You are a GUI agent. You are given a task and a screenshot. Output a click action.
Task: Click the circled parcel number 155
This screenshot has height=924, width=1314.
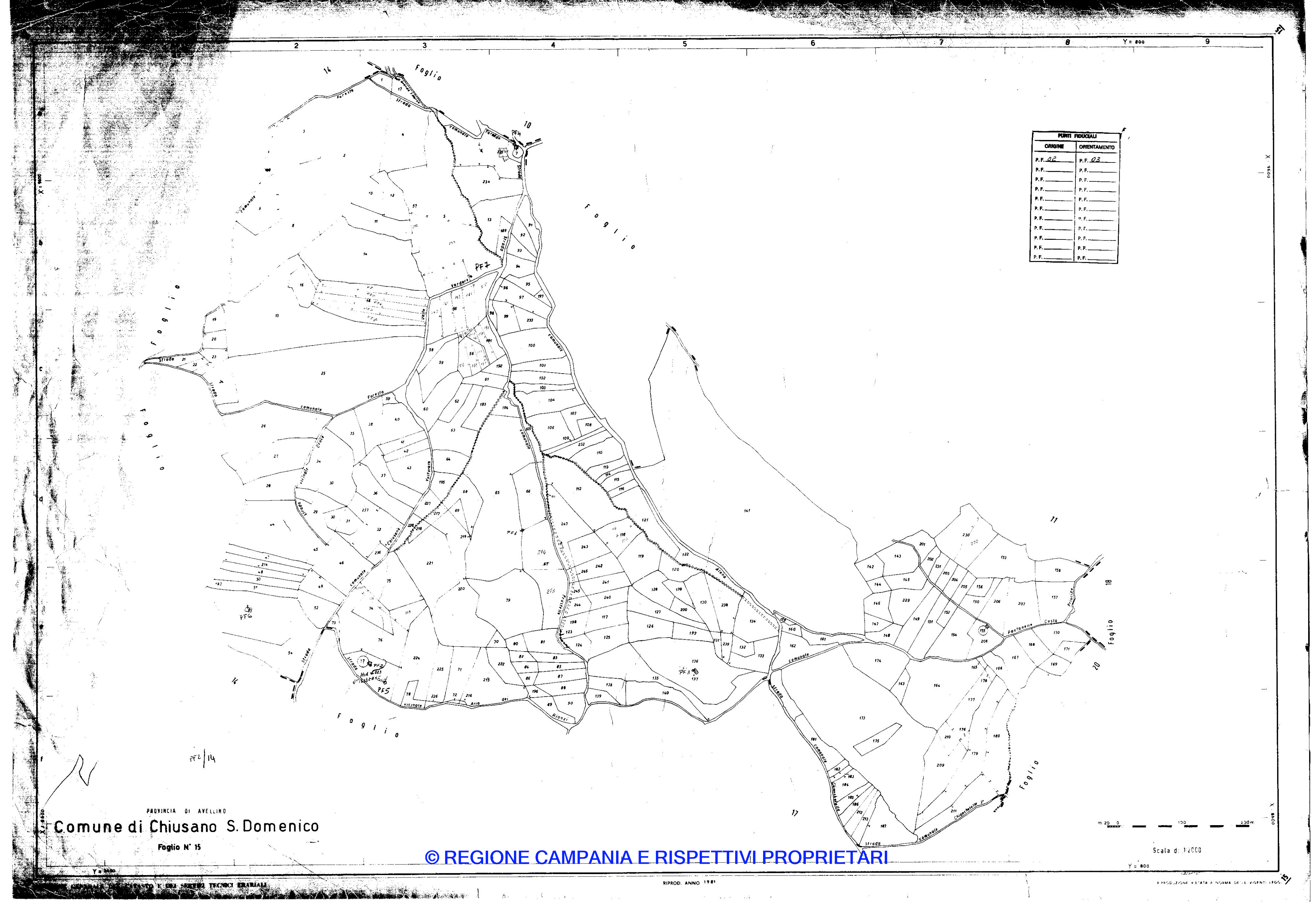983,630
